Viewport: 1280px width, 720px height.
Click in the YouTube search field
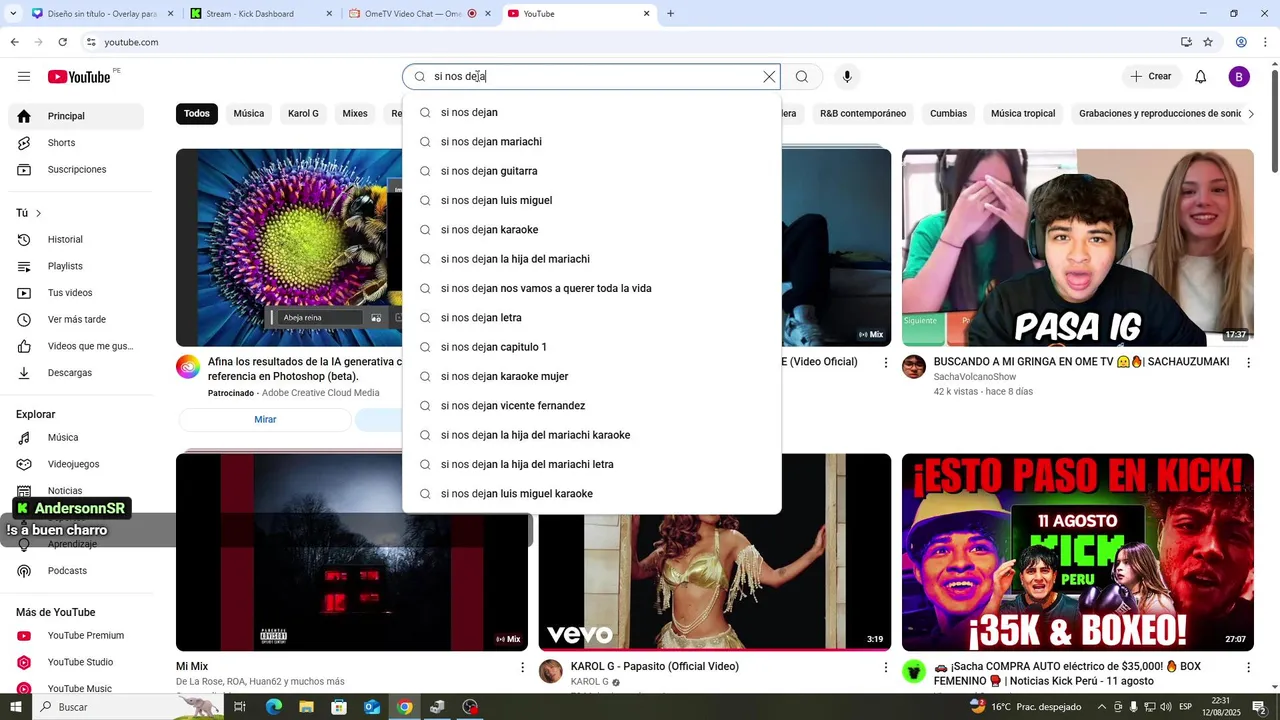590,77
